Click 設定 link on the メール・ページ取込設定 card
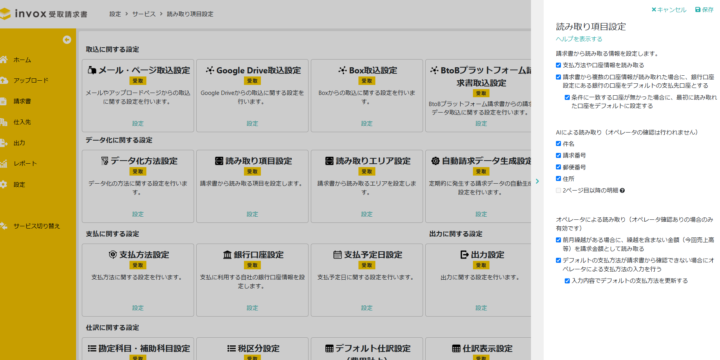Image resolution: width=720 pixels, height=360 pixels. pos(138,124)
